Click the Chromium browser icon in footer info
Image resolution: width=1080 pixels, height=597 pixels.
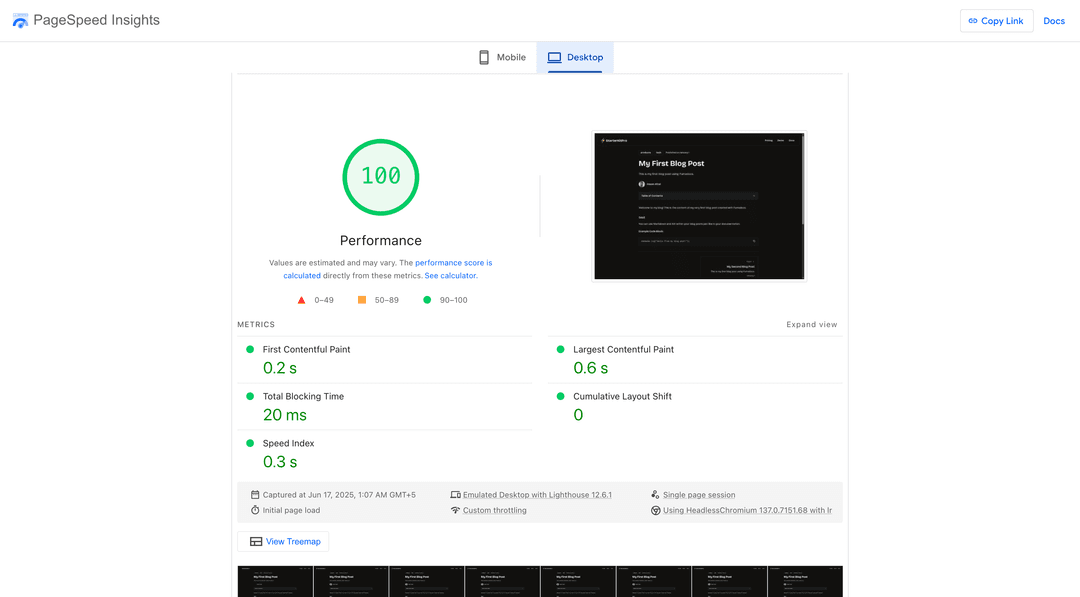[656, 510]
